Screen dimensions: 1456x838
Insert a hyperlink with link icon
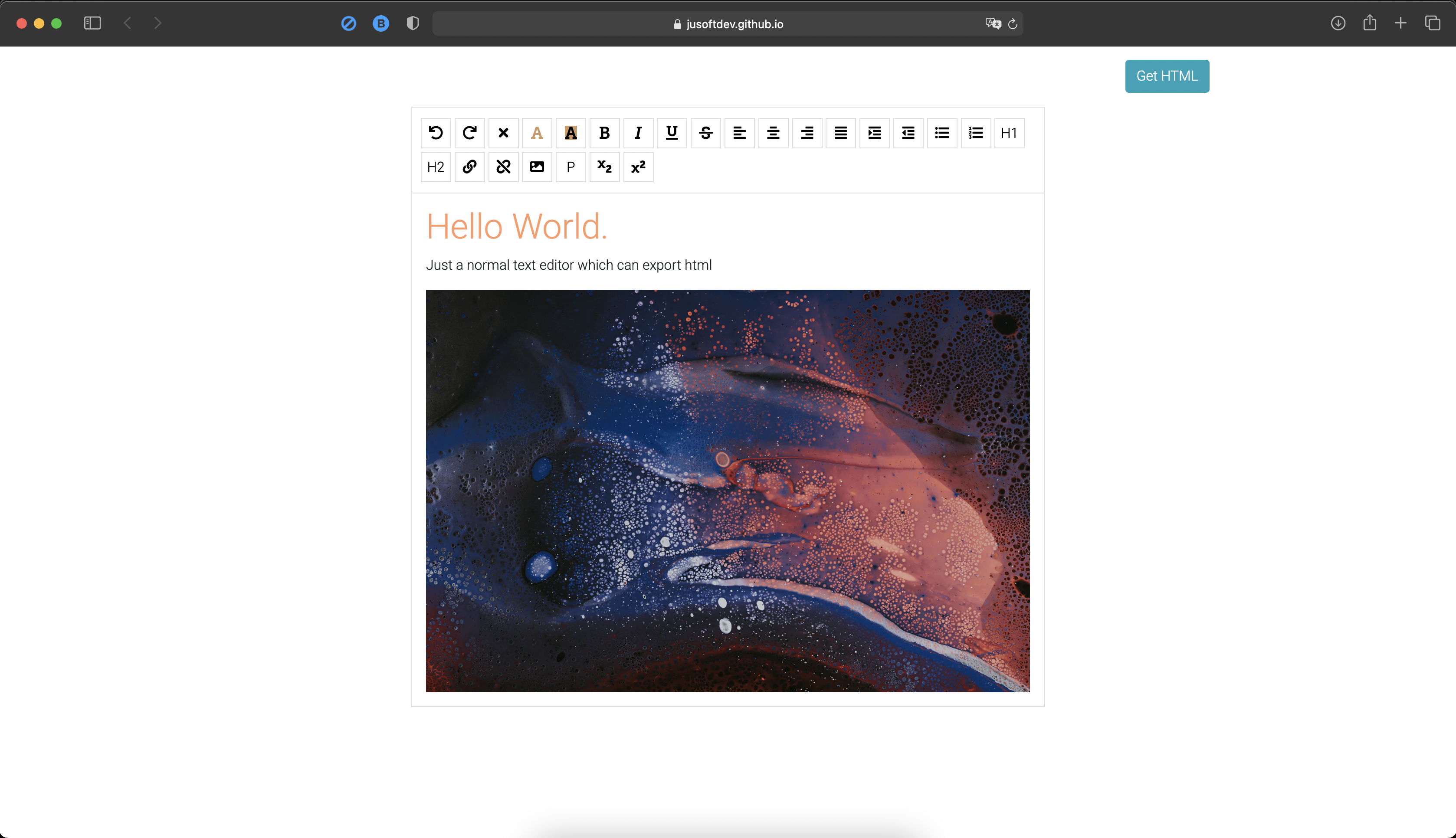[469, 167]
